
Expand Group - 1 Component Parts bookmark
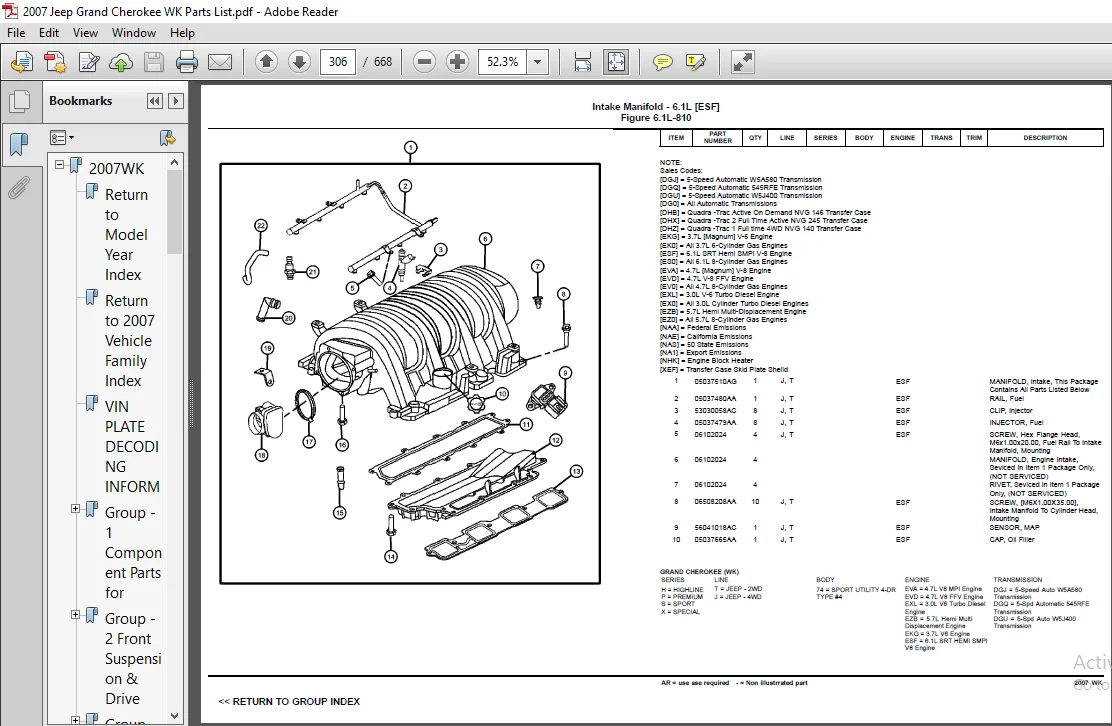pyautogui.click(x=75, y=508)
